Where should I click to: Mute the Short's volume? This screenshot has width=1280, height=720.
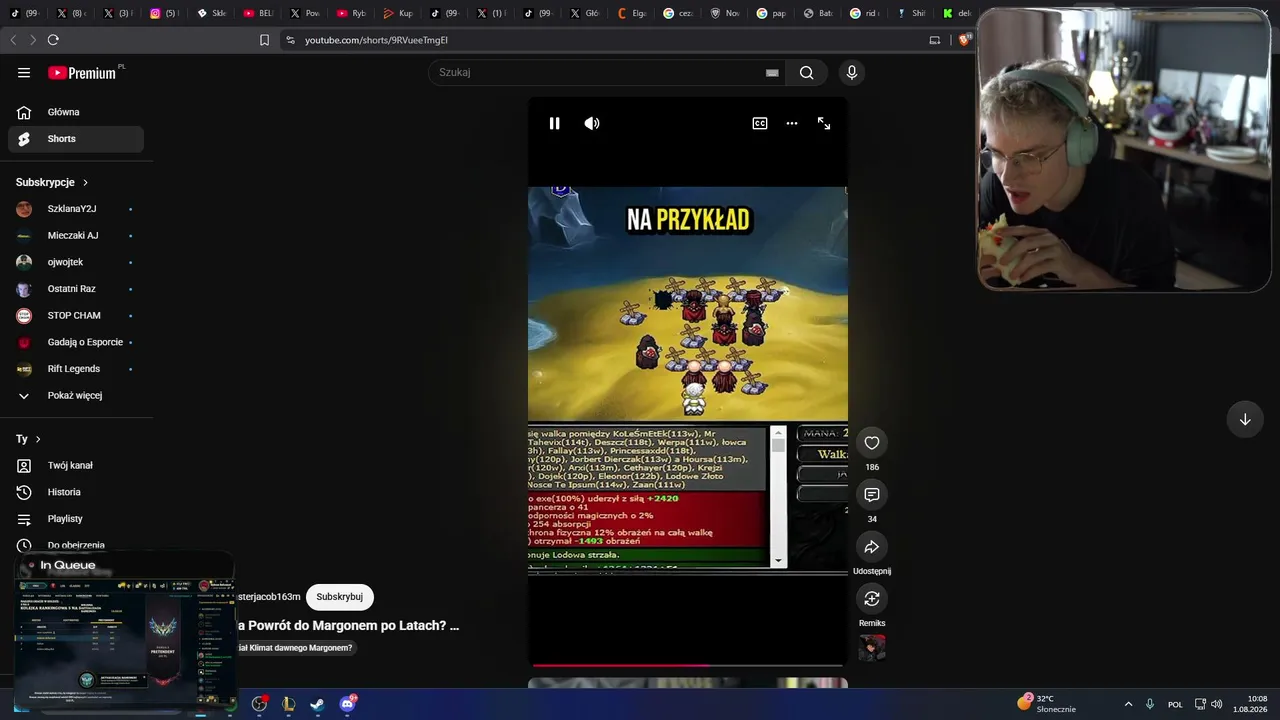pos(592,123)
